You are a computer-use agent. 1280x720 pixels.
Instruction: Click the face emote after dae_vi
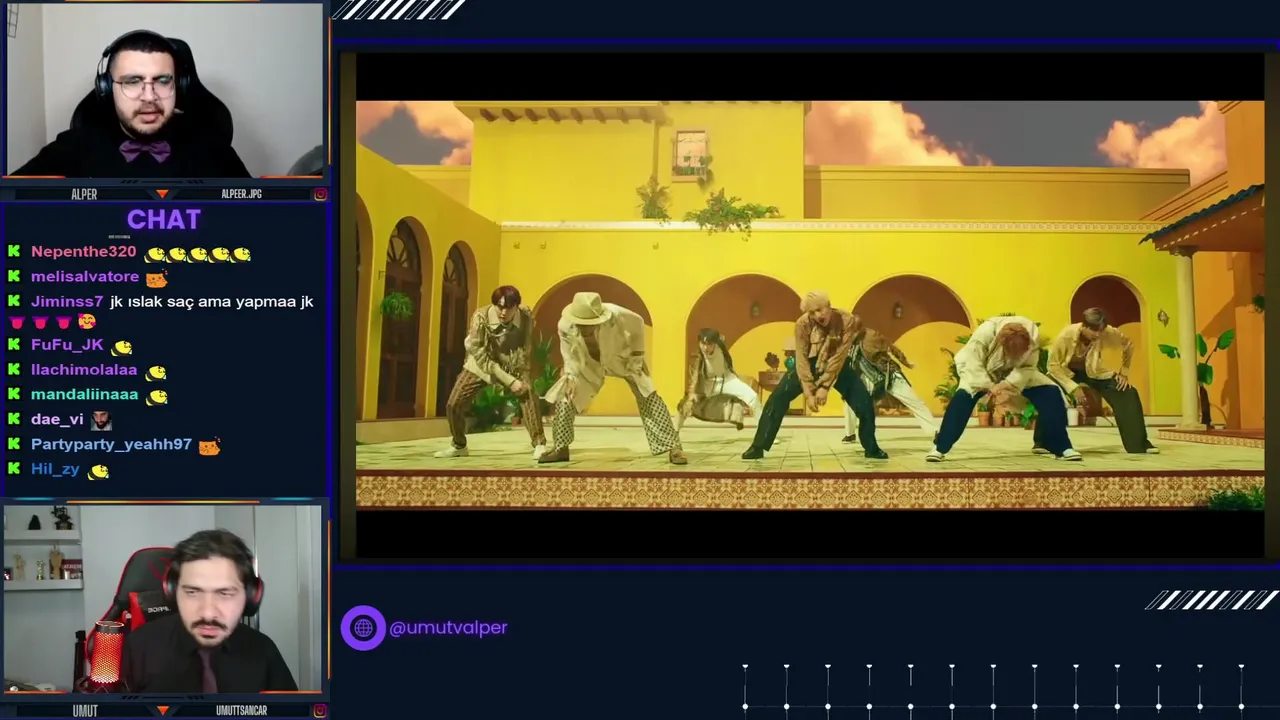[x=100, y=421]
